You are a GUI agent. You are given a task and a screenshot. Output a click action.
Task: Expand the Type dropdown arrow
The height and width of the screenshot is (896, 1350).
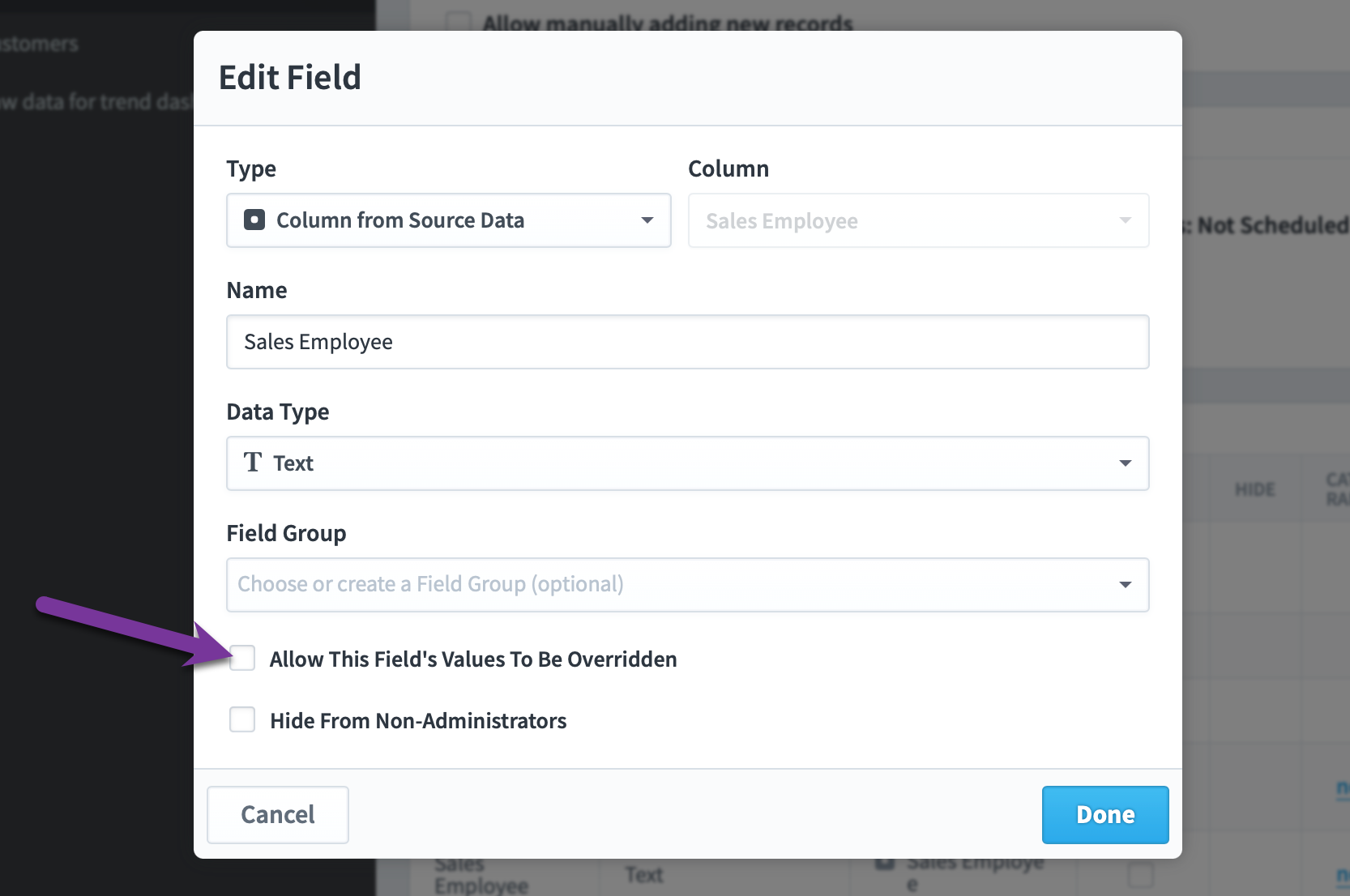pos(647,220)
